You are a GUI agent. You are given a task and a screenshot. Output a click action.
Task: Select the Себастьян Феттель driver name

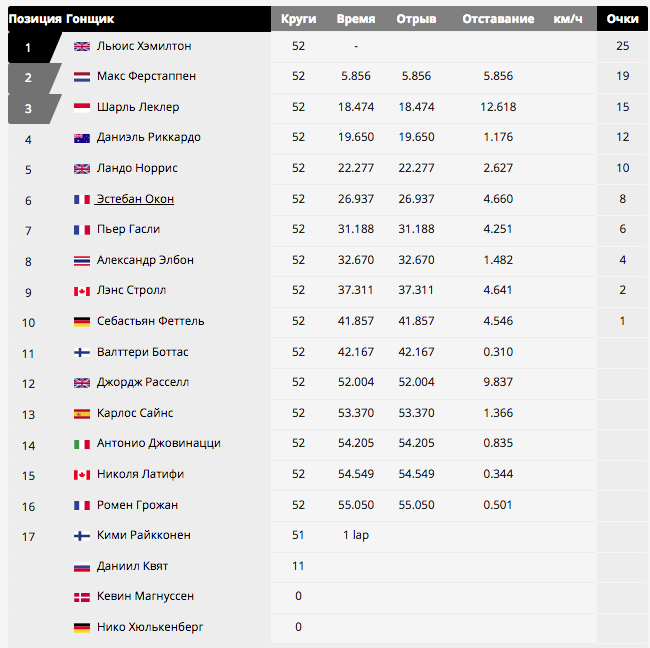[150, 321]
